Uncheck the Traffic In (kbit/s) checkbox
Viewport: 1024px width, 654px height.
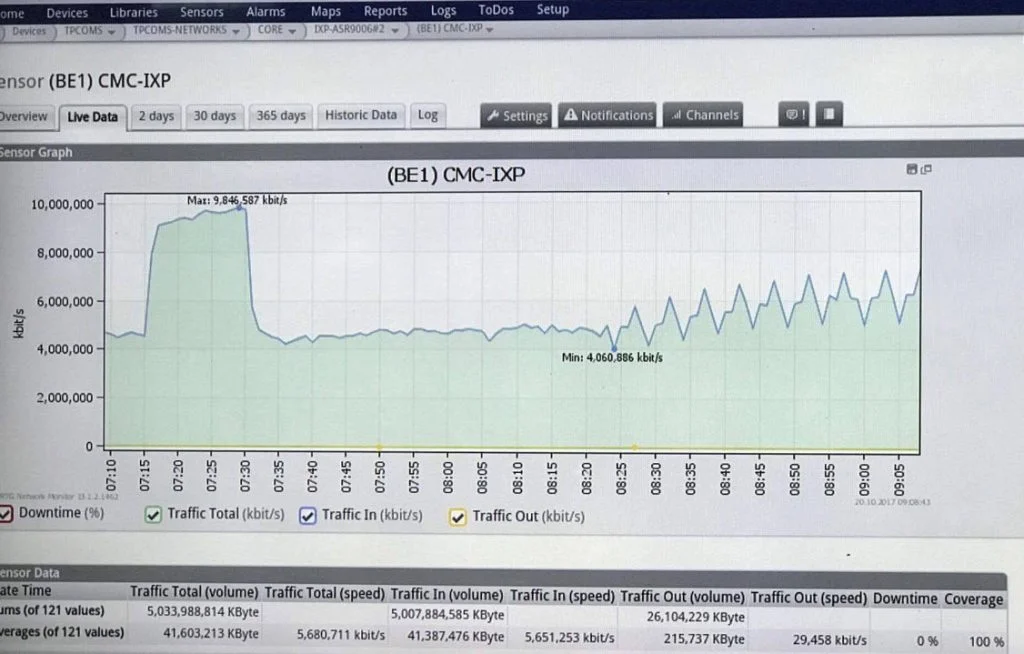(308, 516)
